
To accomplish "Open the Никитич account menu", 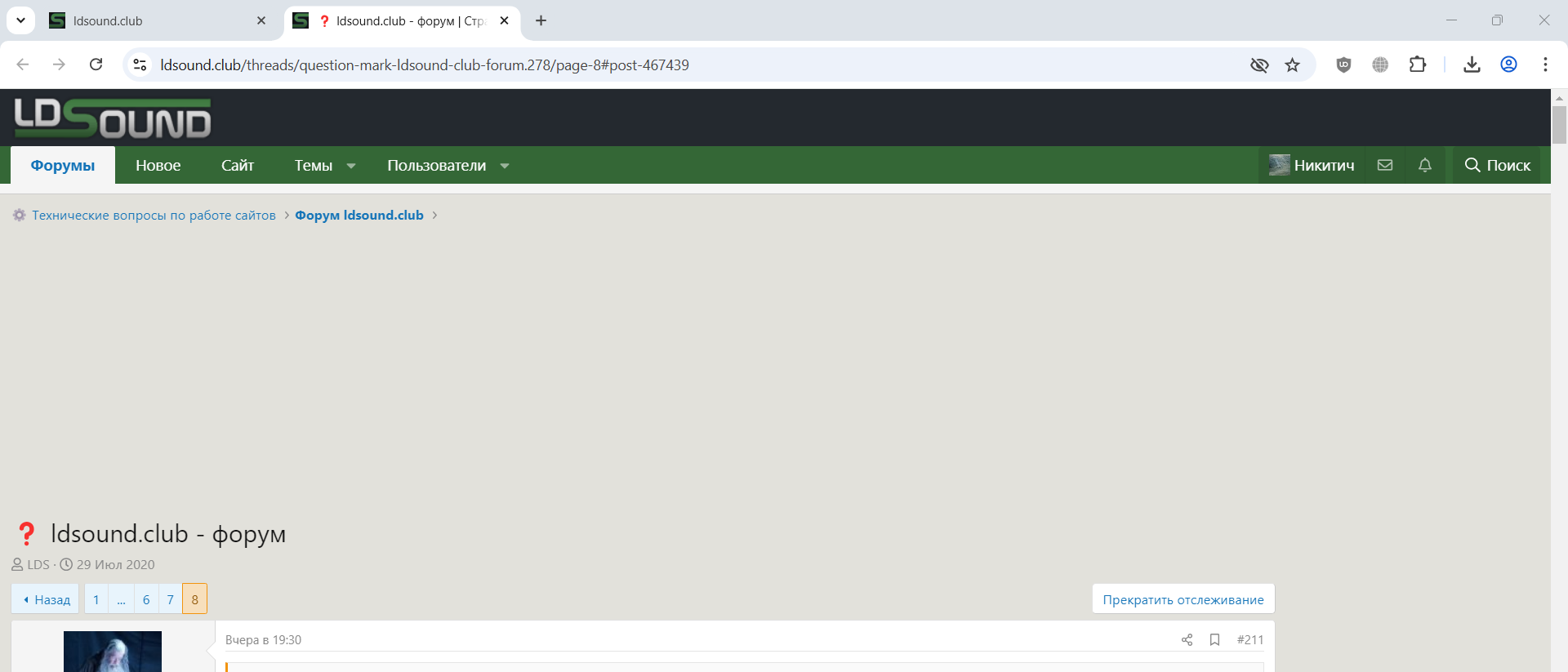I will [1312, 165].
